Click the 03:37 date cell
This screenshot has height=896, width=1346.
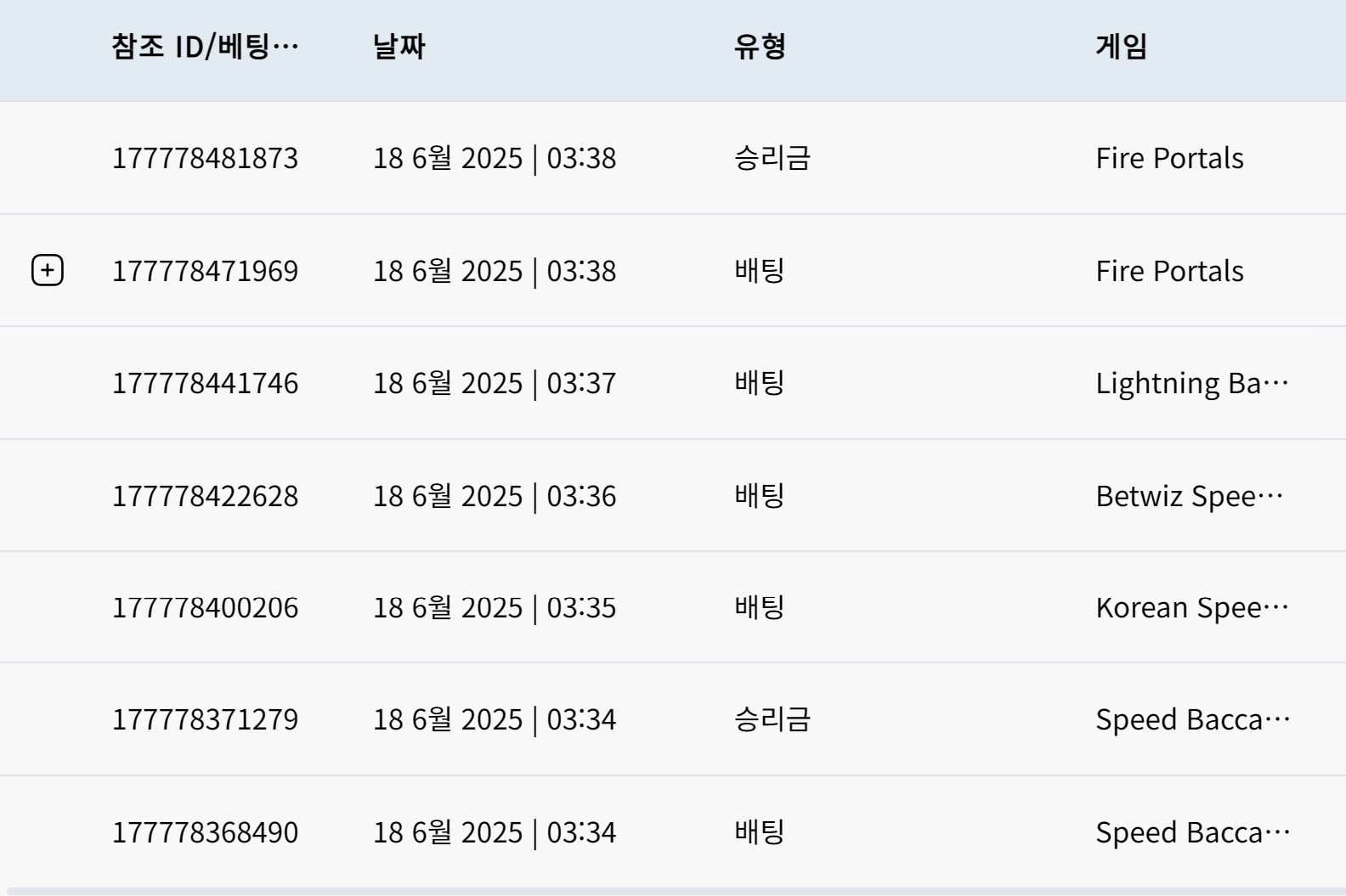(x=495, y=383)
